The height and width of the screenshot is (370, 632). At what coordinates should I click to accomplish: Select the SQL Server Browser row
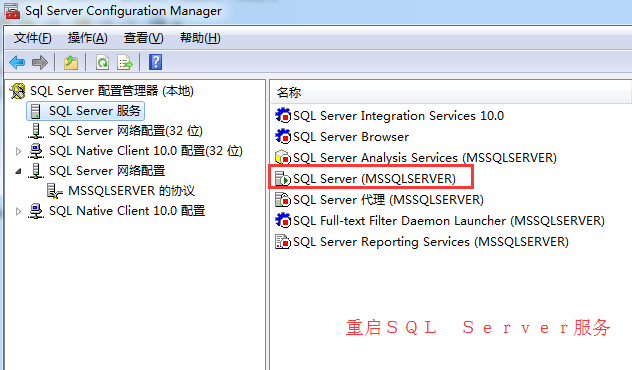[351, 137]
